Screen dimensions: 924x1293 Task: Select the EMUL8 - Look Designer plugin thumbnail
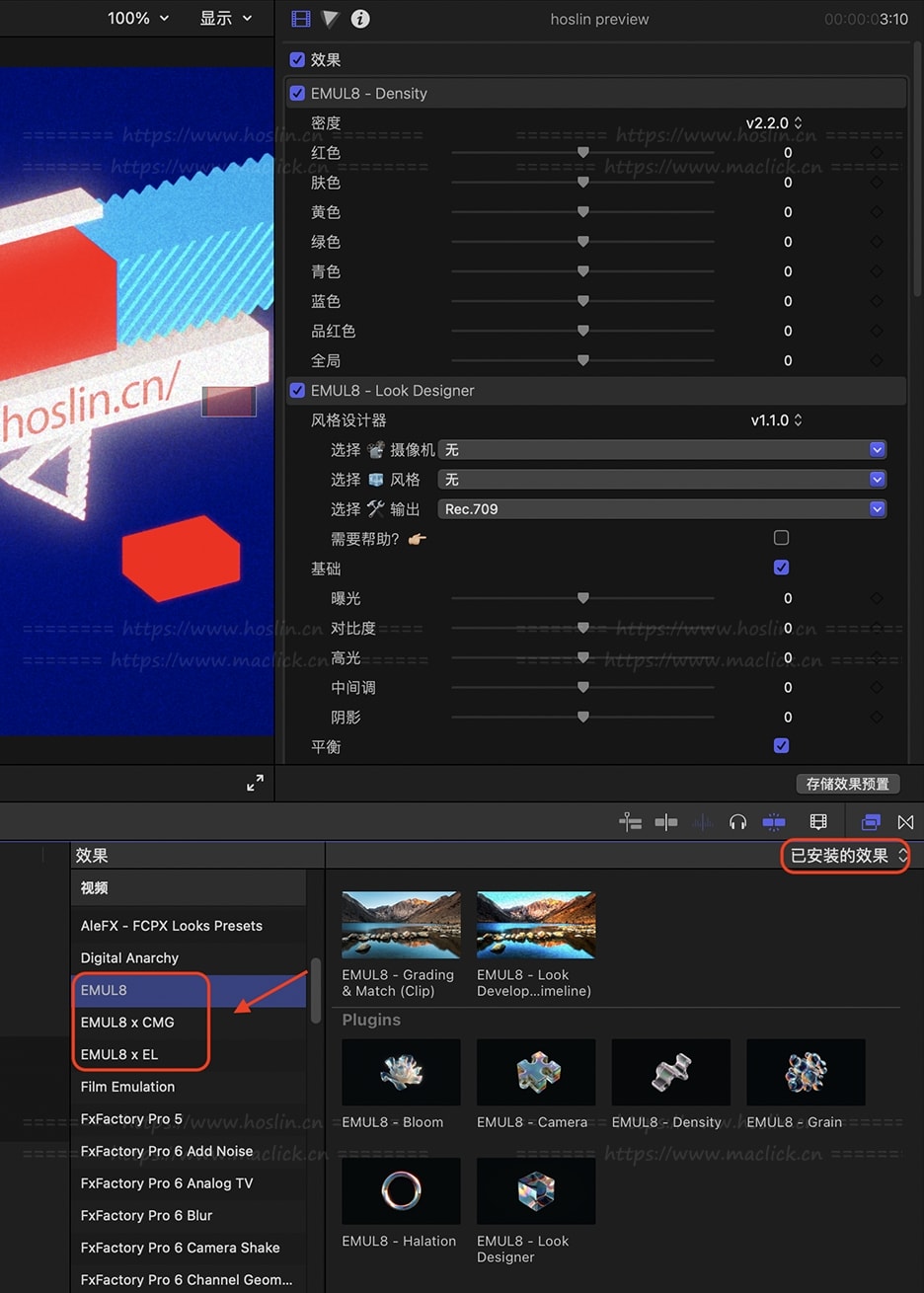[x=536, y=1190]
